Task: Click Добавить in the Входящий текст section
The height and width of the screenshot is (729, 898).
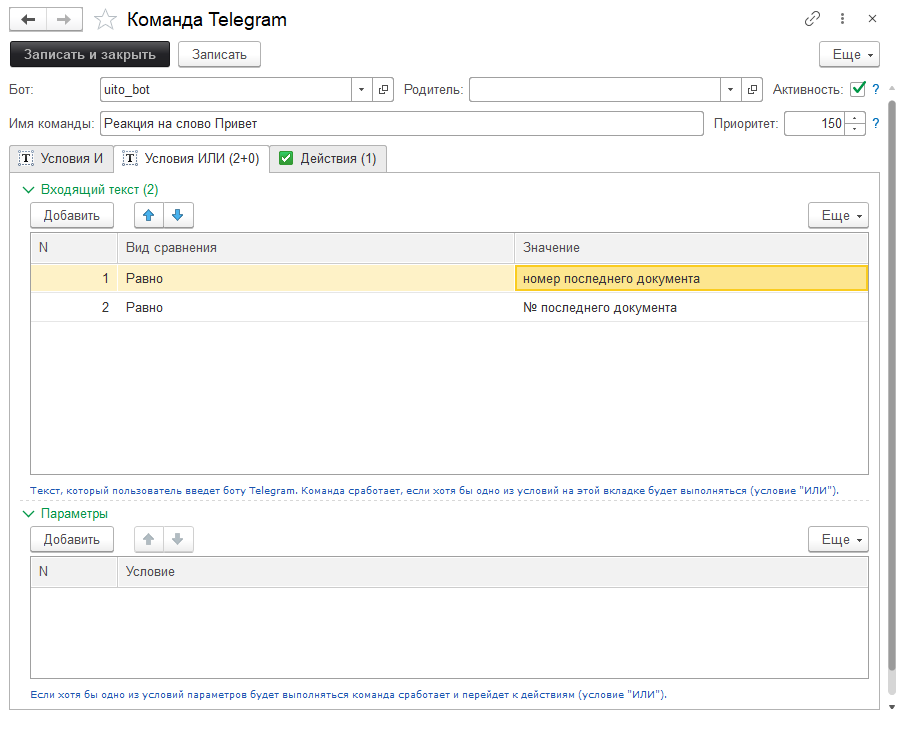Action: [72, 215]
